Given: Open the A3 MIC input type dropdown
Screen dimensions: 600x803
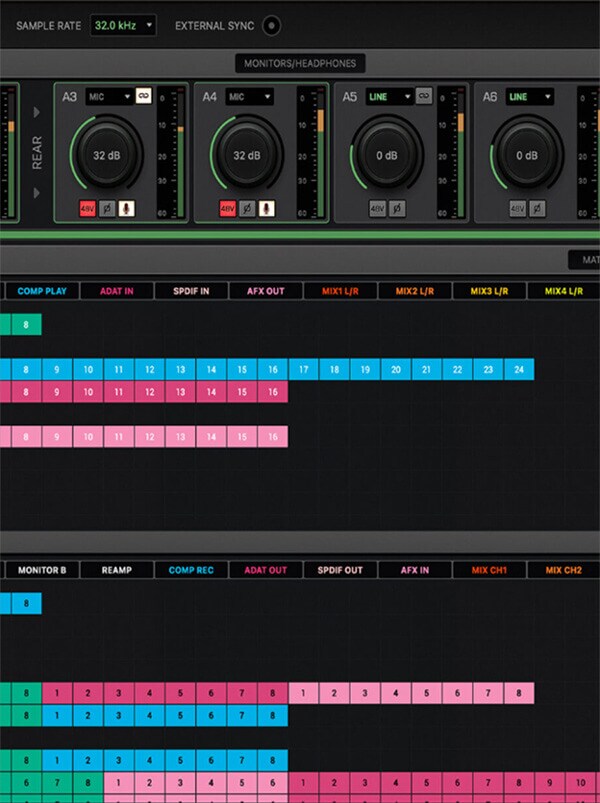Looking at the screenshot, I should (x=109, y=96).
